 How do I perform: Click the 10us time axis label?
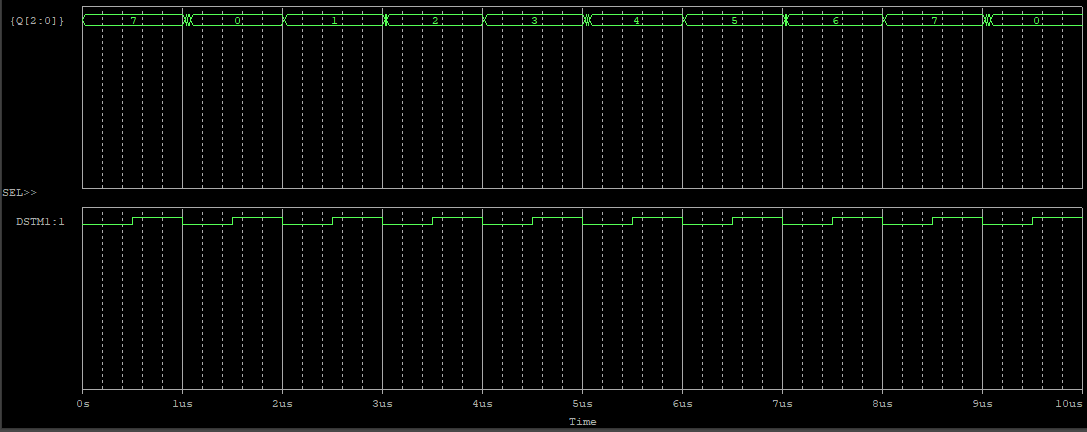(1070, 404)
